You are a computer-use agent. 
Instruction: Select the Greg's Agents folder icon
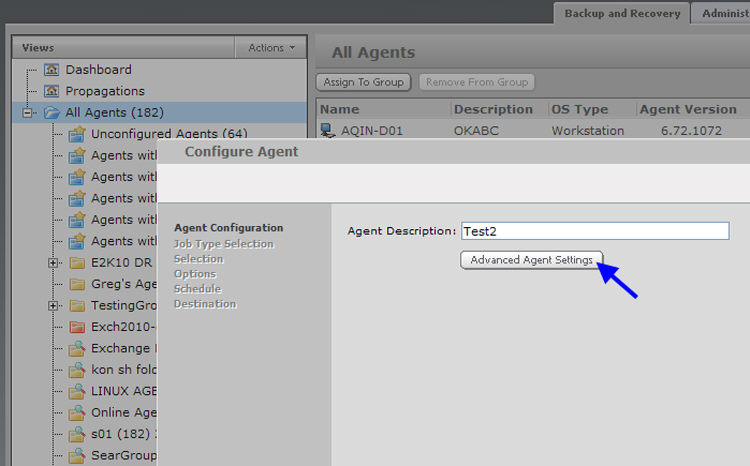77,284
